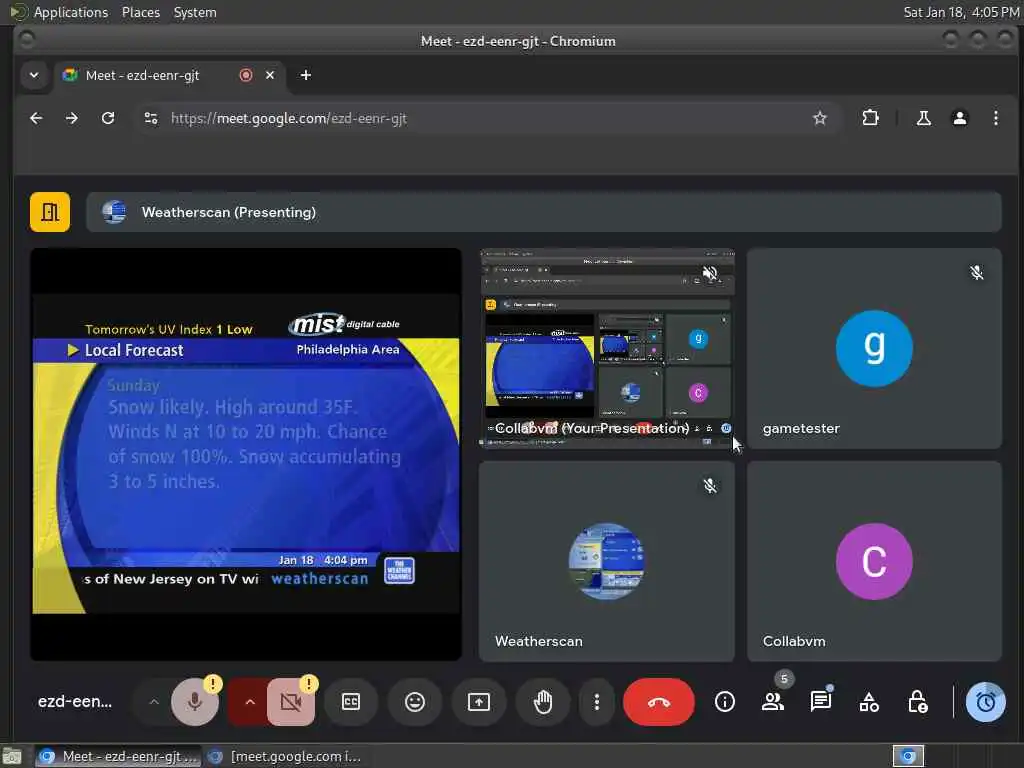
Task: Select the gametester participant tile
Action: (874, 348)
